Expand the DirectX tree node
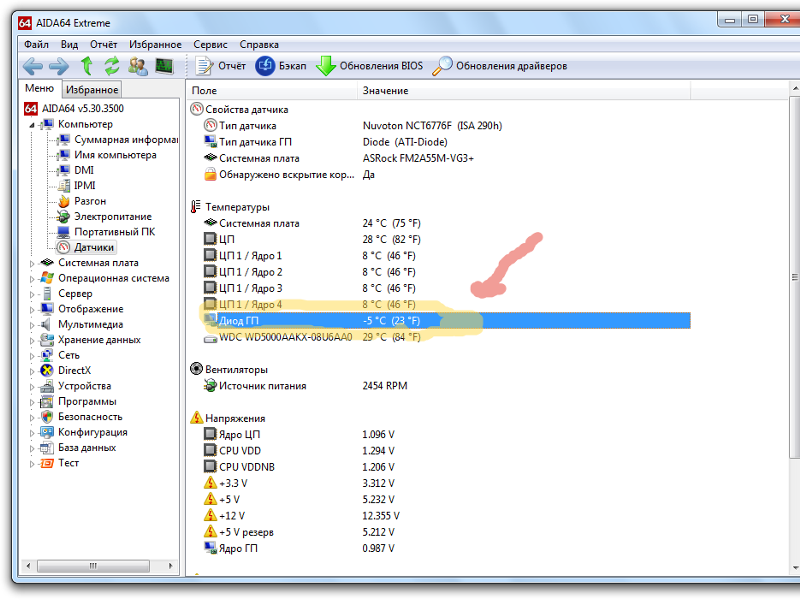This screenshot has height=600, width=800. point(32,371)
